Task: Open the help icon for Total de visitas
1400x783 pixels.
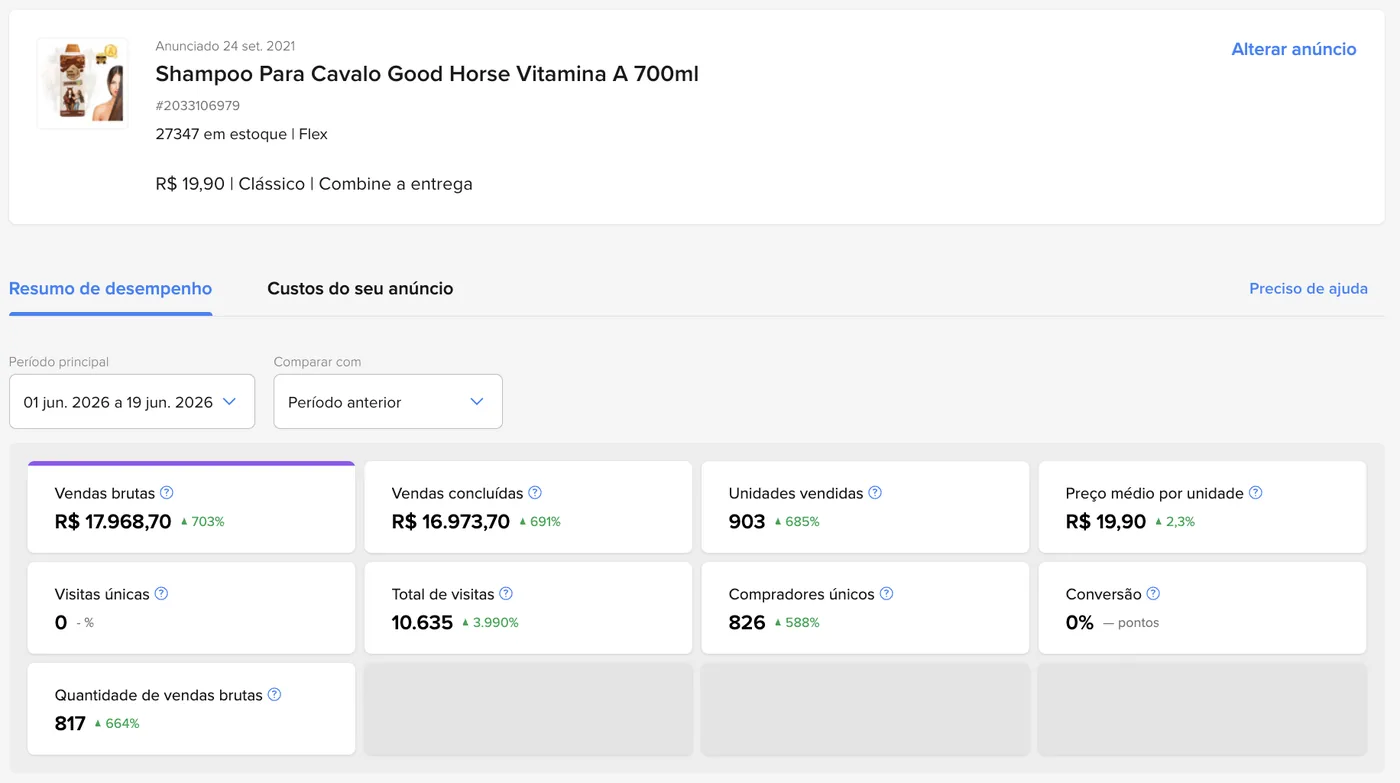Action: coord(506,593)
